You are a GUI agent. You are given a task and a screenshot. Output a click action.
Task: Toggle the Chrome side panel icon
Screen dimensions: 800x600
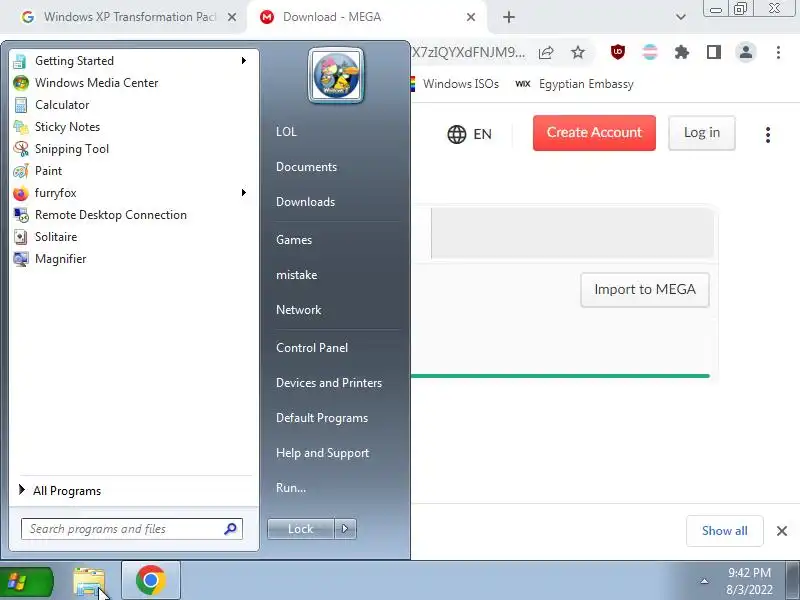pos(714,52)
